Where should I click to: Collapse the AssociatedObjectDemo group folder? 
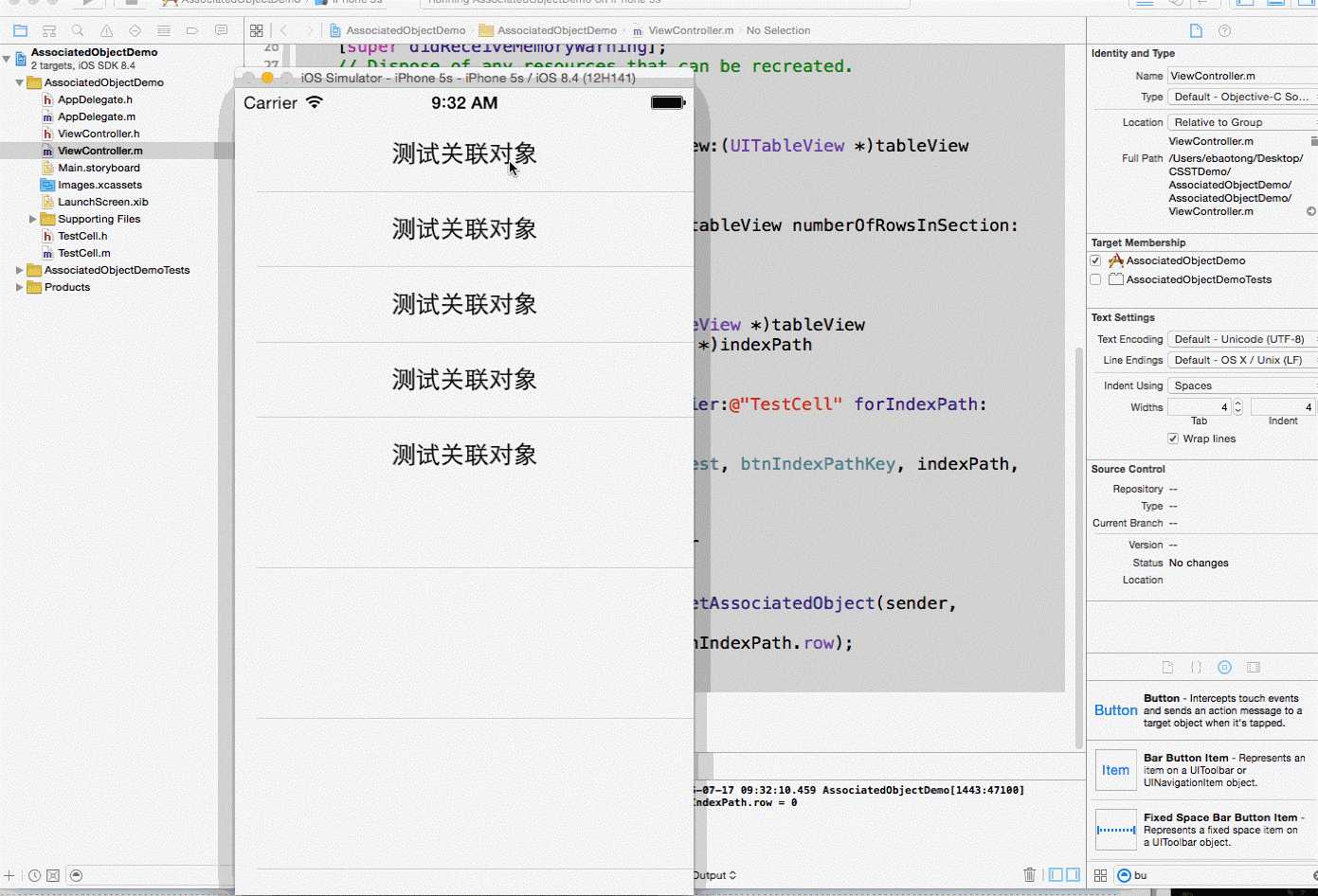click(19, 82)
